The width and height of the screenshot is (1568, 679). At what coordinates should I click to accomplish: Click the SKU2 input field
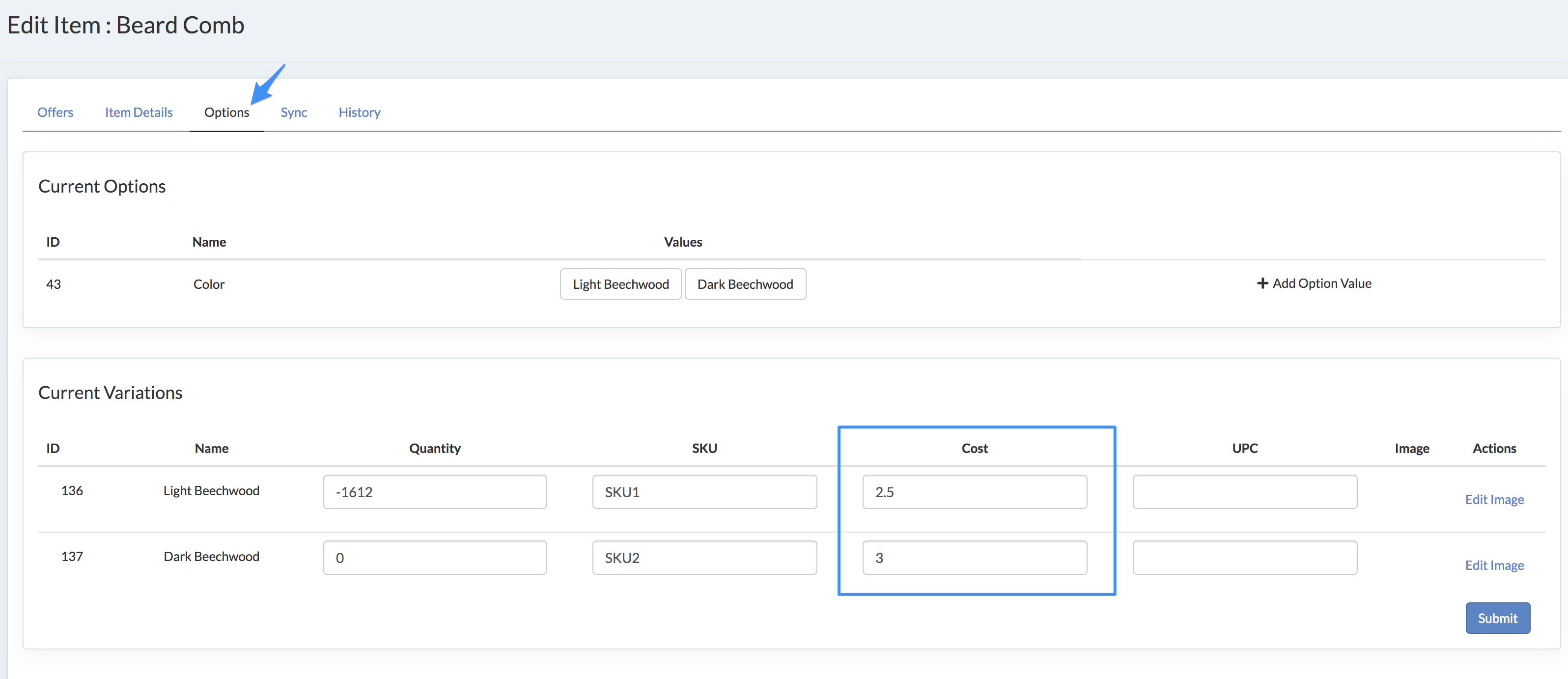coord(704,558)
